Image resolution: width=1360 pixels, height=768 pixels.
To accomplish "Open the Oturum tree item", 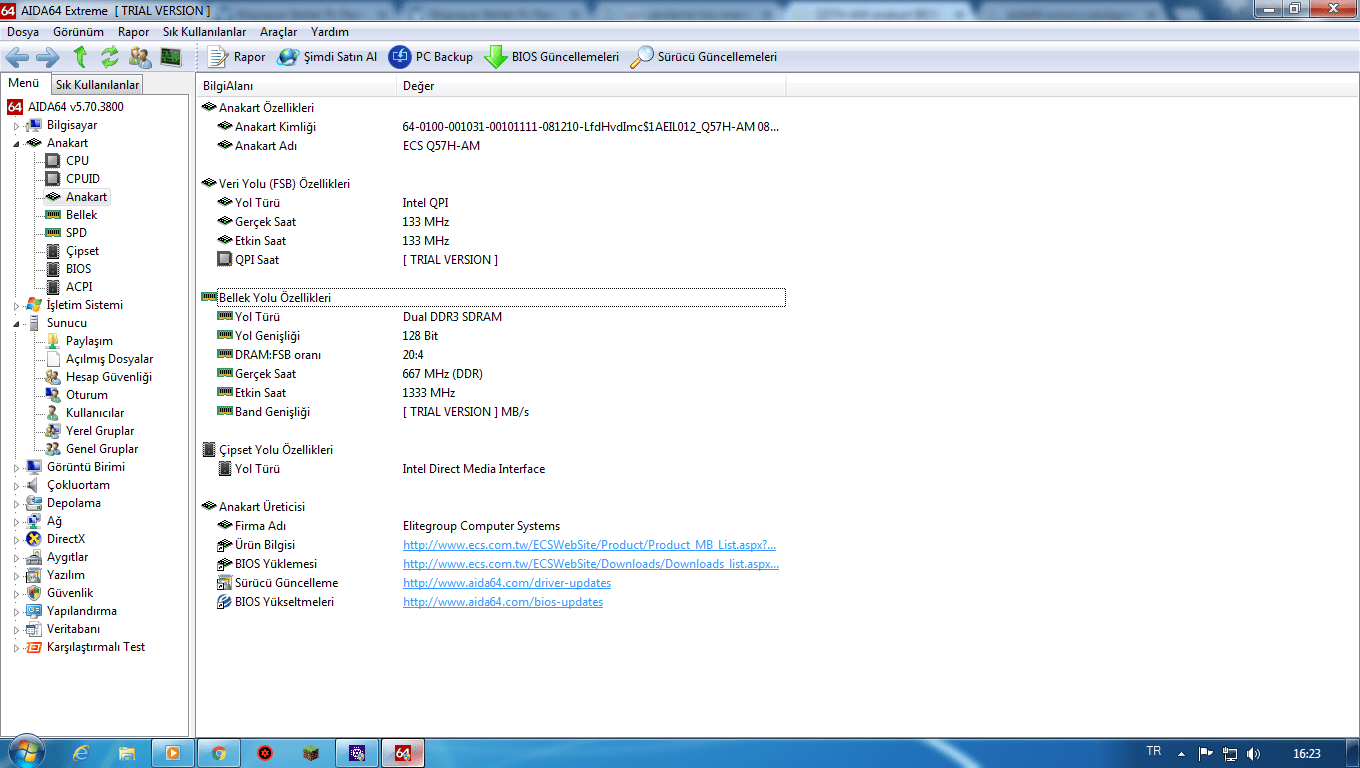I will click(87, 395).
